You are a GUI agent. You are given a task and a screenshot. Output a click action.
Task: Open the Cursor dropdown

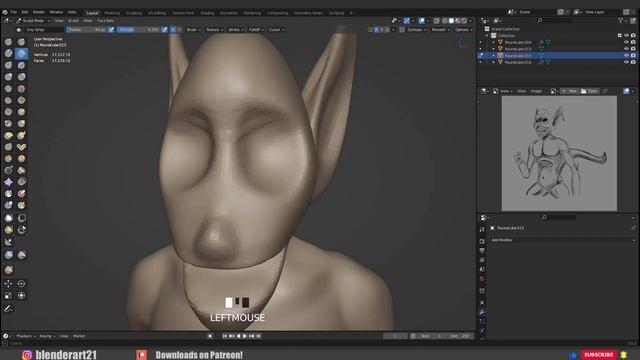click(276, 29)
